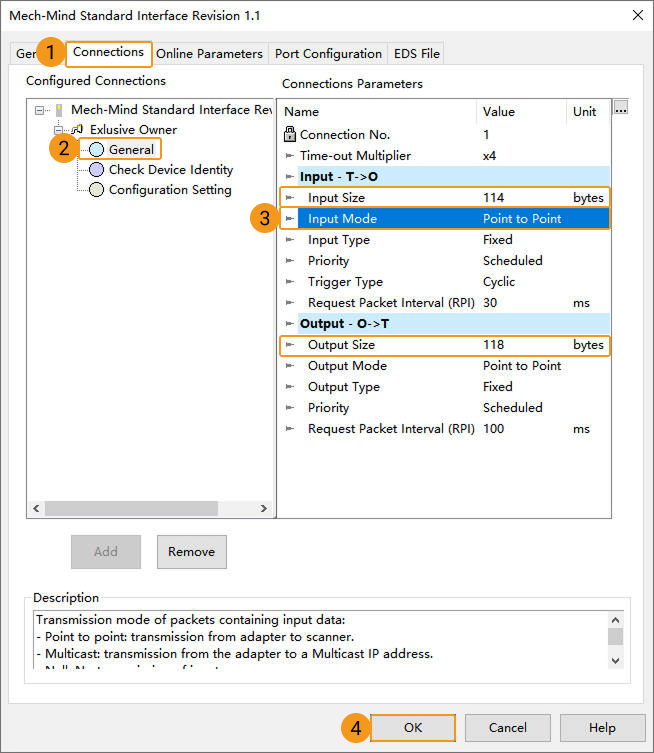The image size is (654, 753).
Task: Click the Remove connection button
Action: click(192, 552)
